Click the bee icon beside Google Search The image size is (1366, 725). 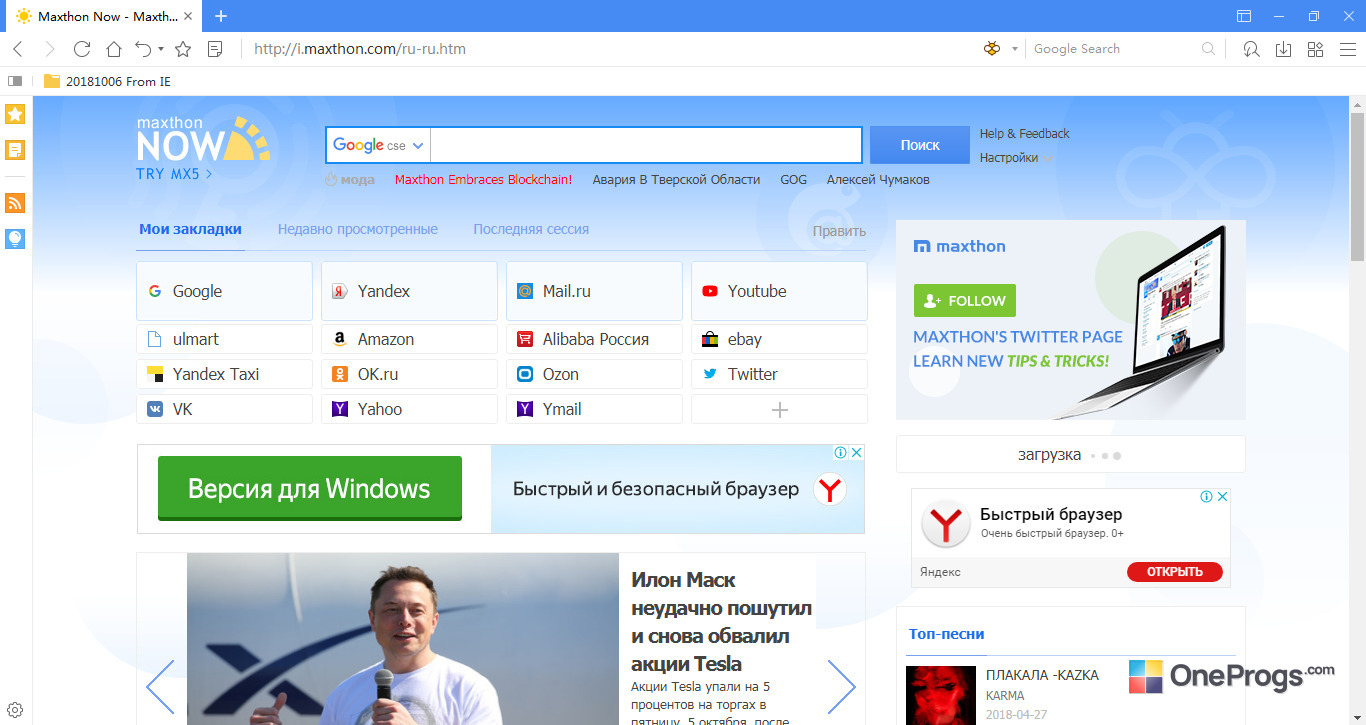point(992,49)
